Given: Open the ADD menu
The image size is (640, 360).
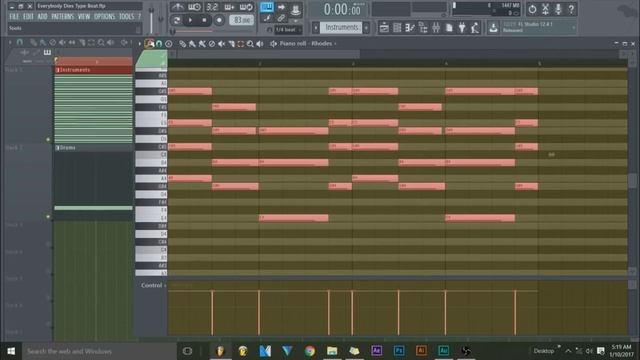Looking at the screenshot, I should point(42,17).
